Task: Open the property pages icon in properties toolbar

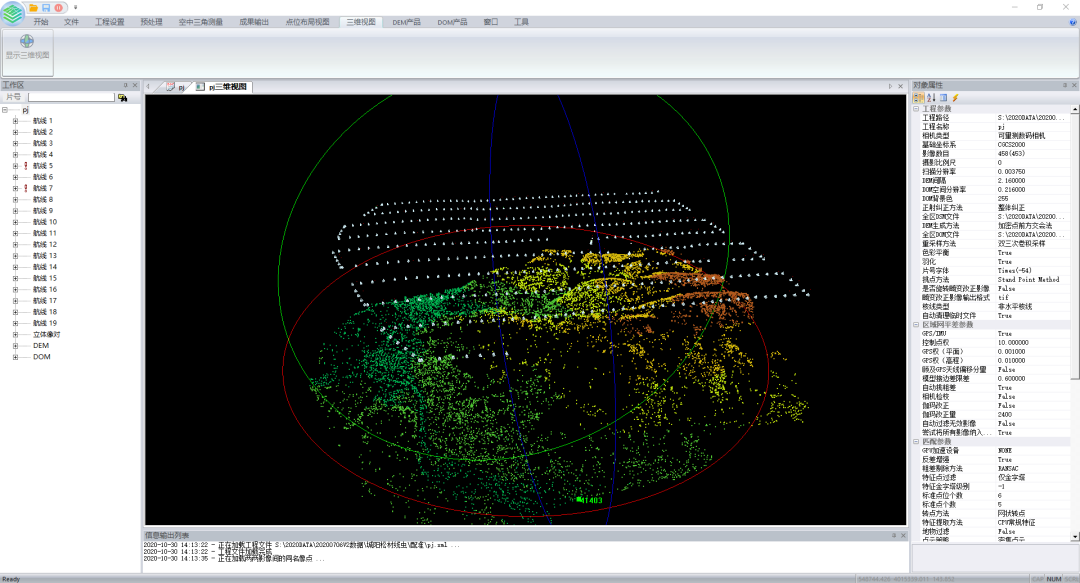Action: click(943, 98)
